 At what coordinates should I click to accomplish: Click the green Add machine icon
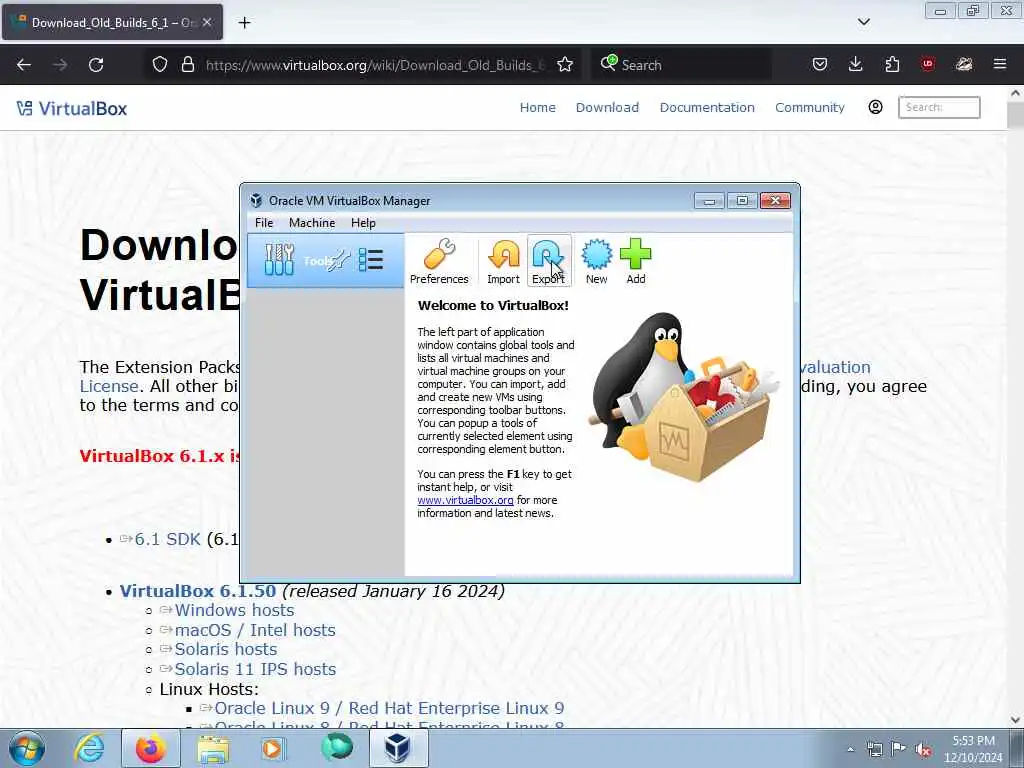click(x=635, y=261)
